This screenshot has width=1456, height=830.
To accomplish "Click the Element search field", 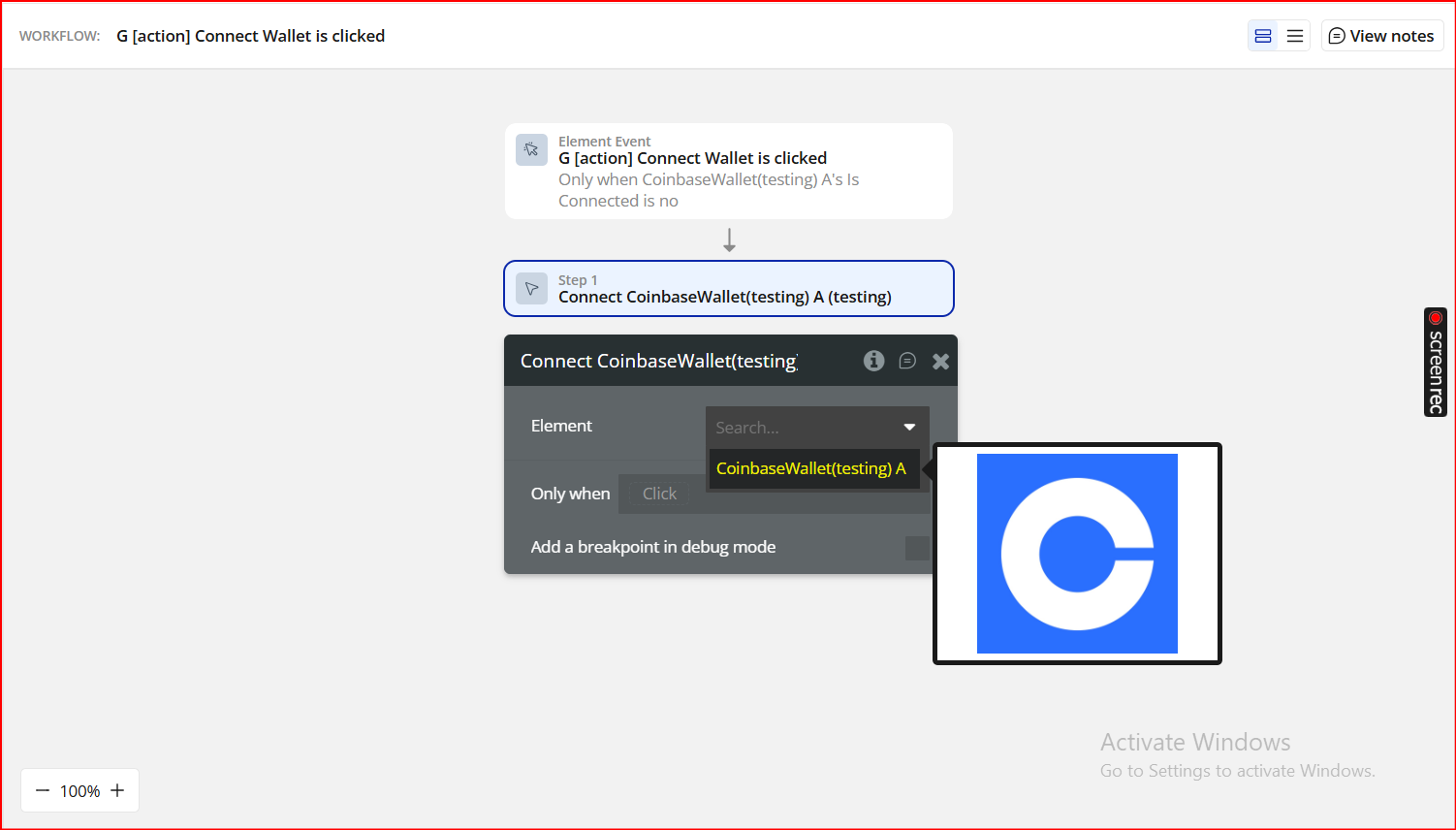I will tap(817, 427).
